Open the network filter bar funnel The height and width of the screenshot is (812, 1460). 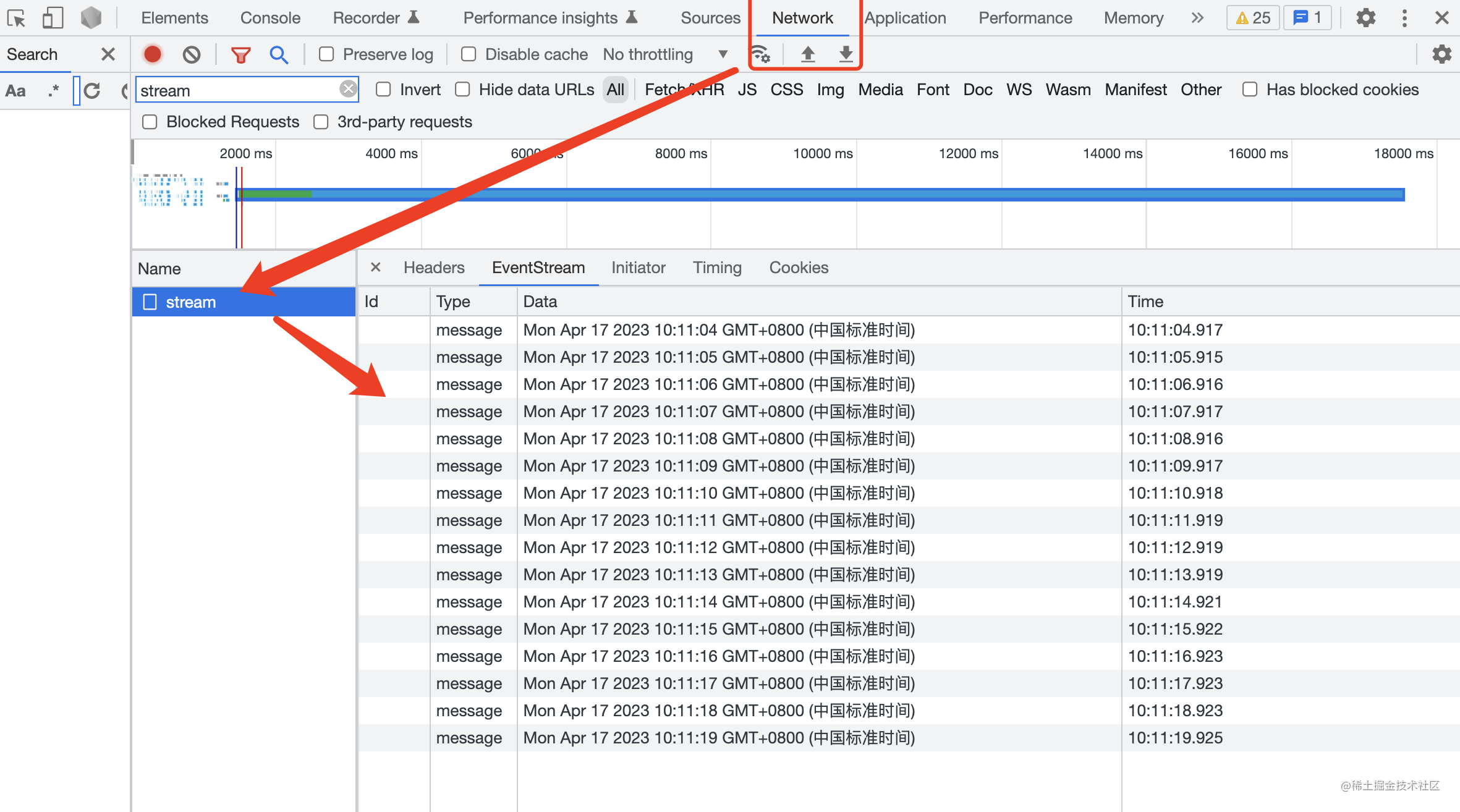click(240, 54)
